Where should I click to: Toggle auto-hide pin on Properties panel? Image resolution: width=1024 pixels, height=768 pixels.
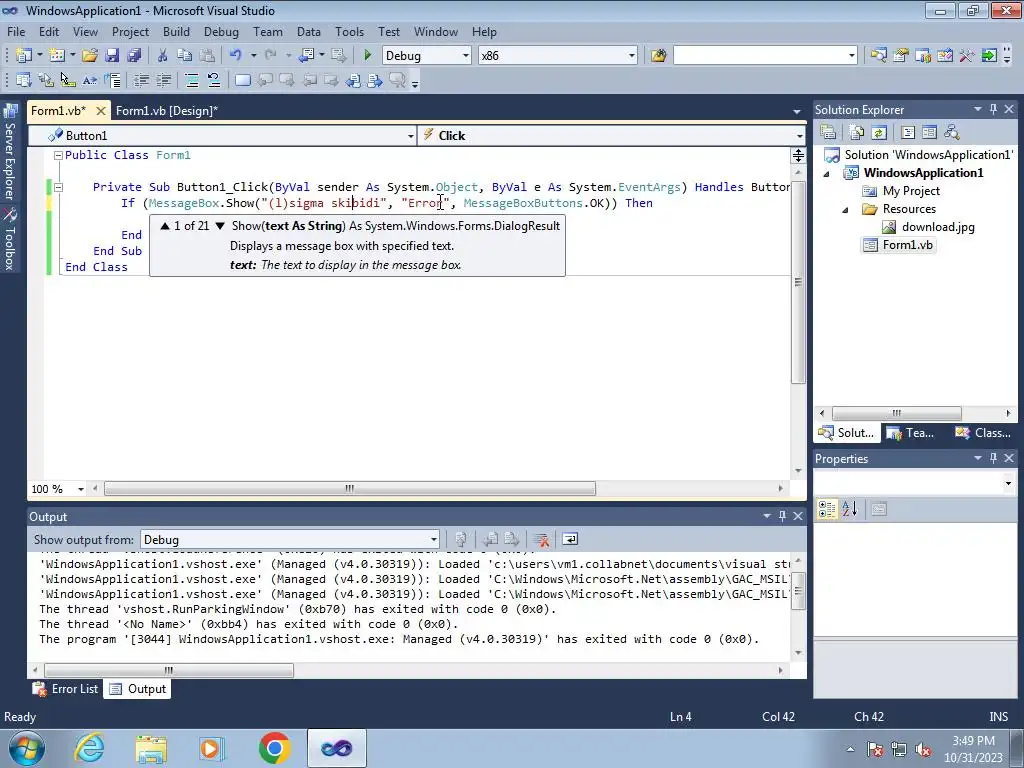(993, 458)
